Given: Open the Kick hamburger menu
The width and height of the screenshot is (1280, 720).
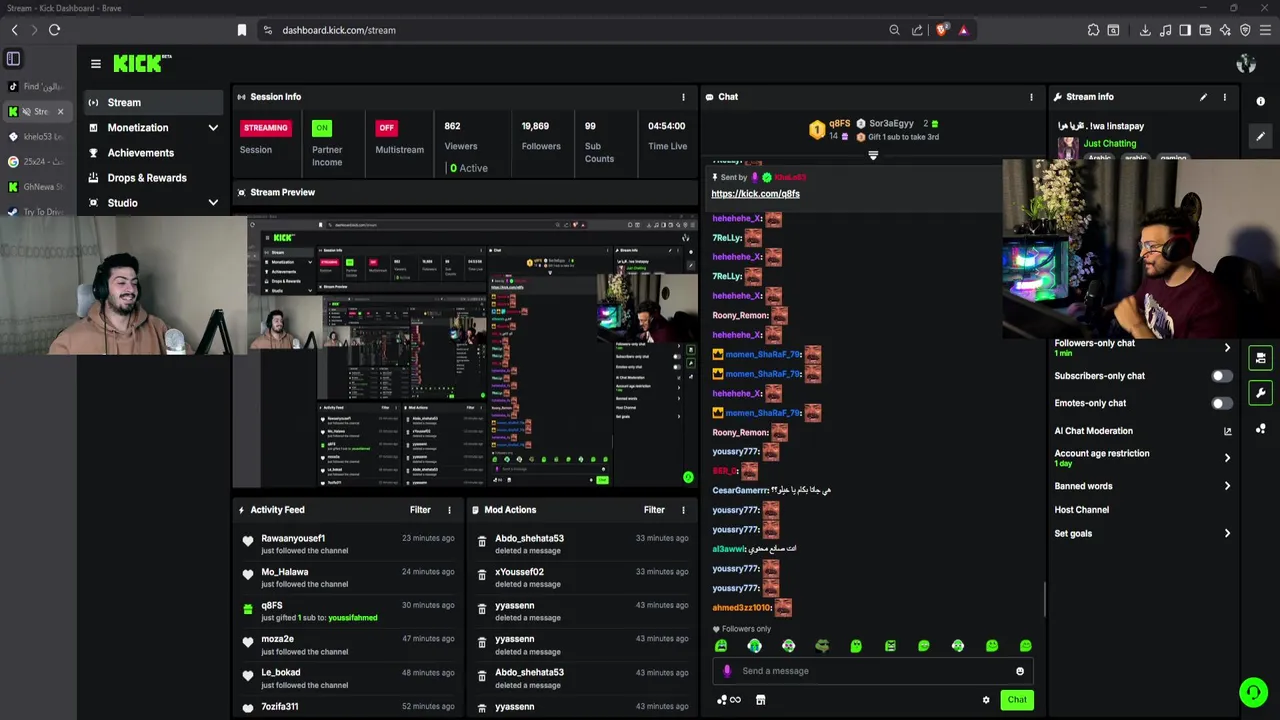Looking at the screenshot, I should click(x=96, y=64).
